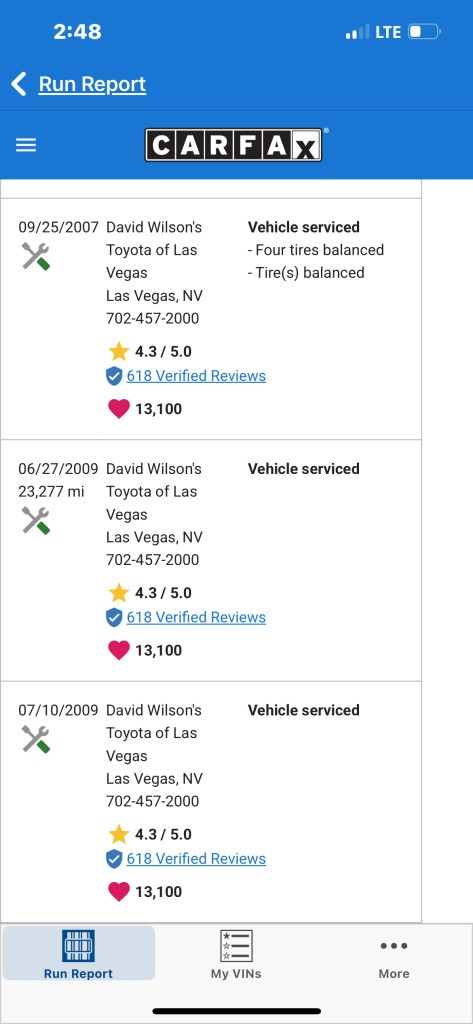Switch to the My VINs tab
The width and height of the screenshot is (473, 1024).
pos(236,954)
